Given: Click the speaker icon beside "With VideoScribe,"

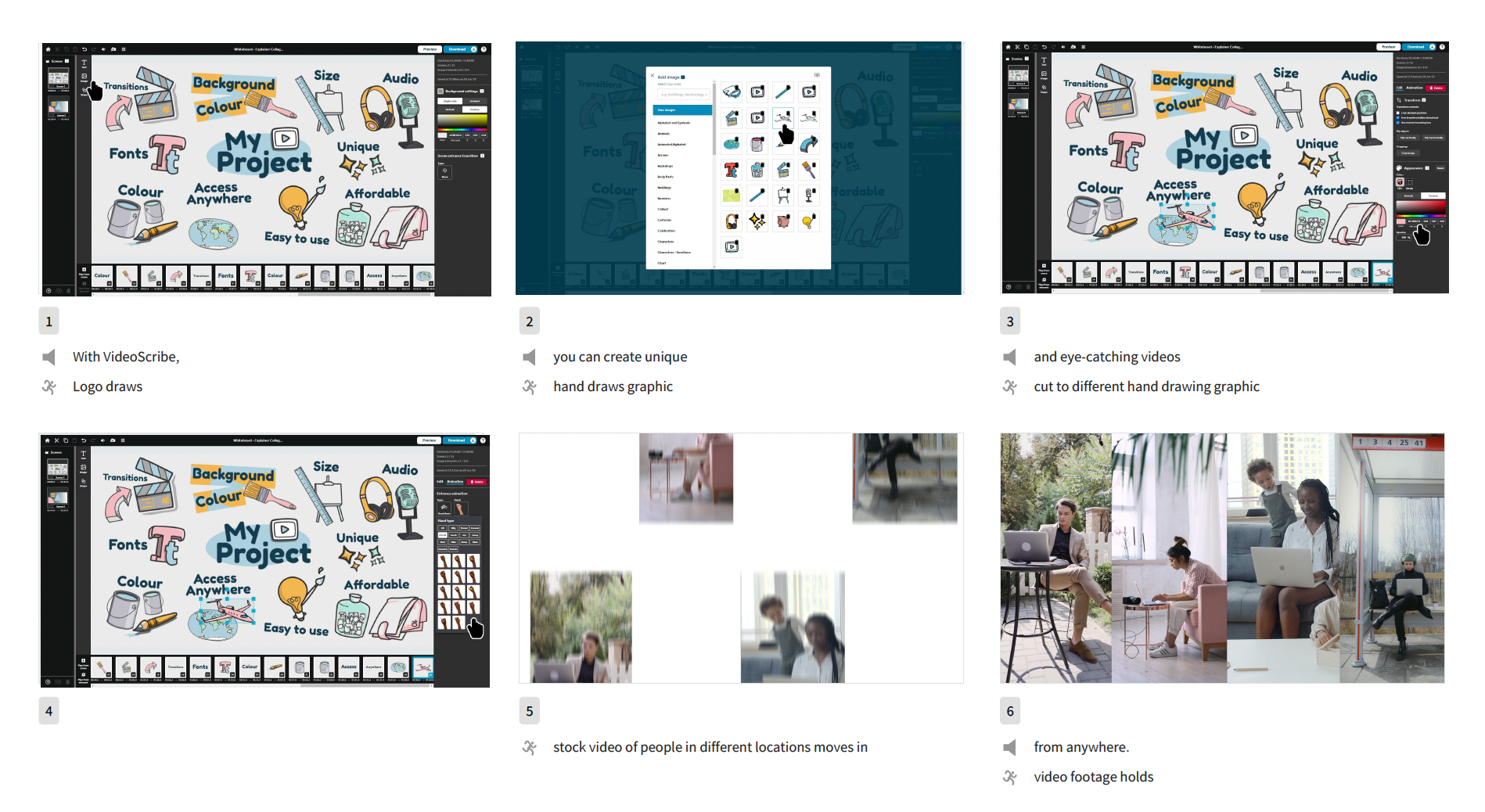Looking at the screenshot, I should coord(49,357).
